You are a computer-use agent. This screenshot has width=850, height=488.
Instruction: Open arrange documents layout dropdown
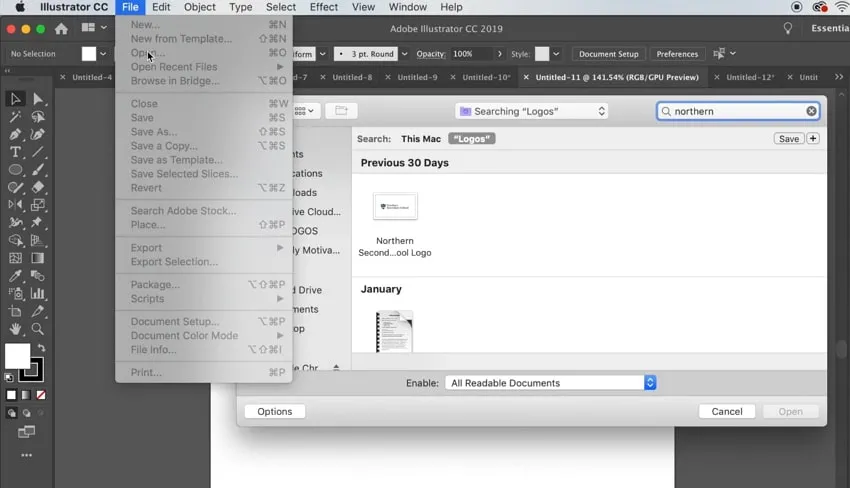coord(94,28)
